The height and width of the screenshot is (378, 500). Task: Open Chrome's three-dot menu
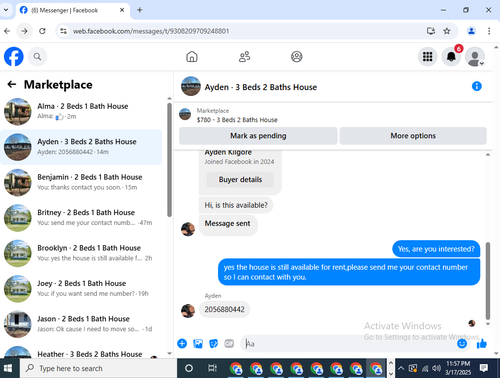click(489, 31)
